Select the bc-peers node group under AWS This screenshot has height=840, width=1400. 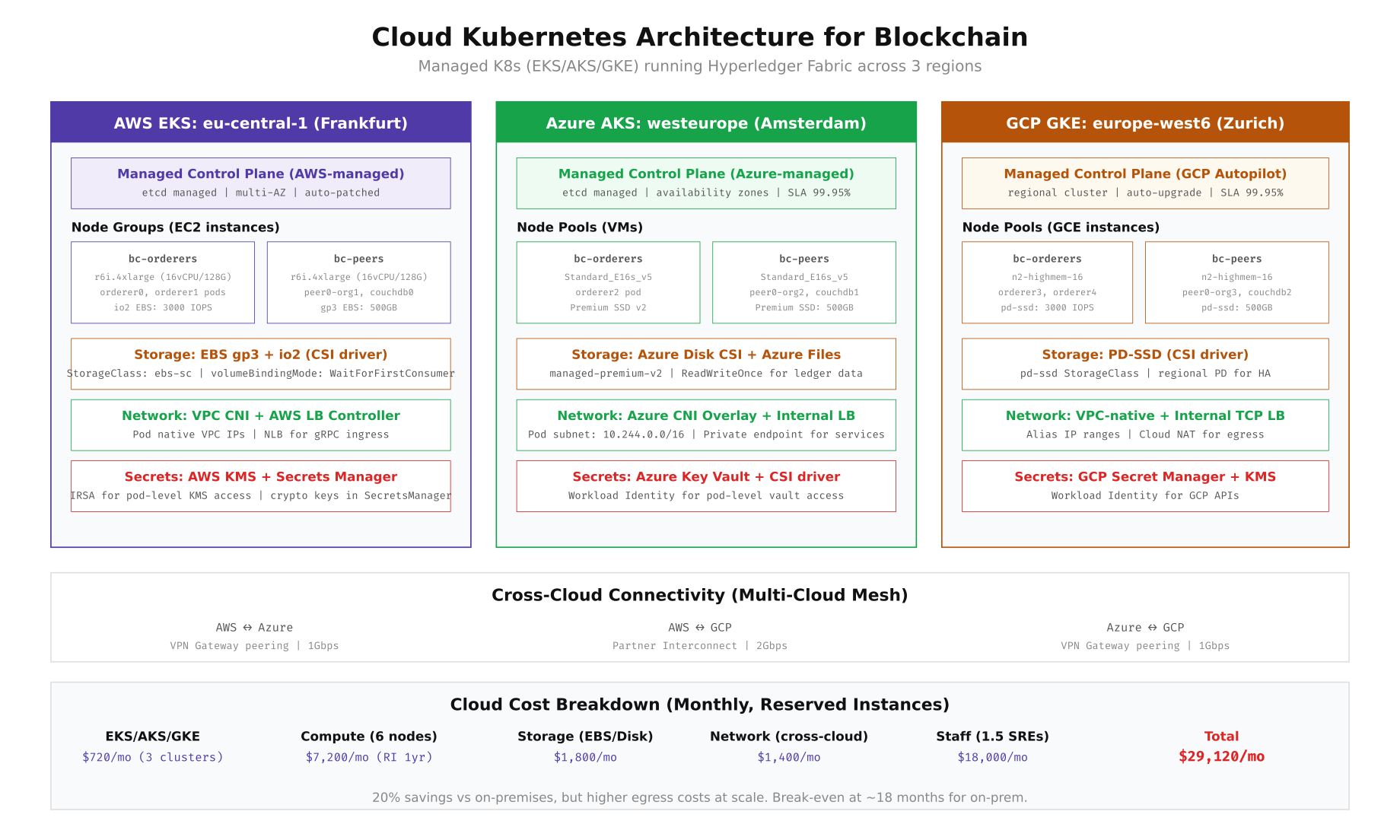tap(358, 282)
